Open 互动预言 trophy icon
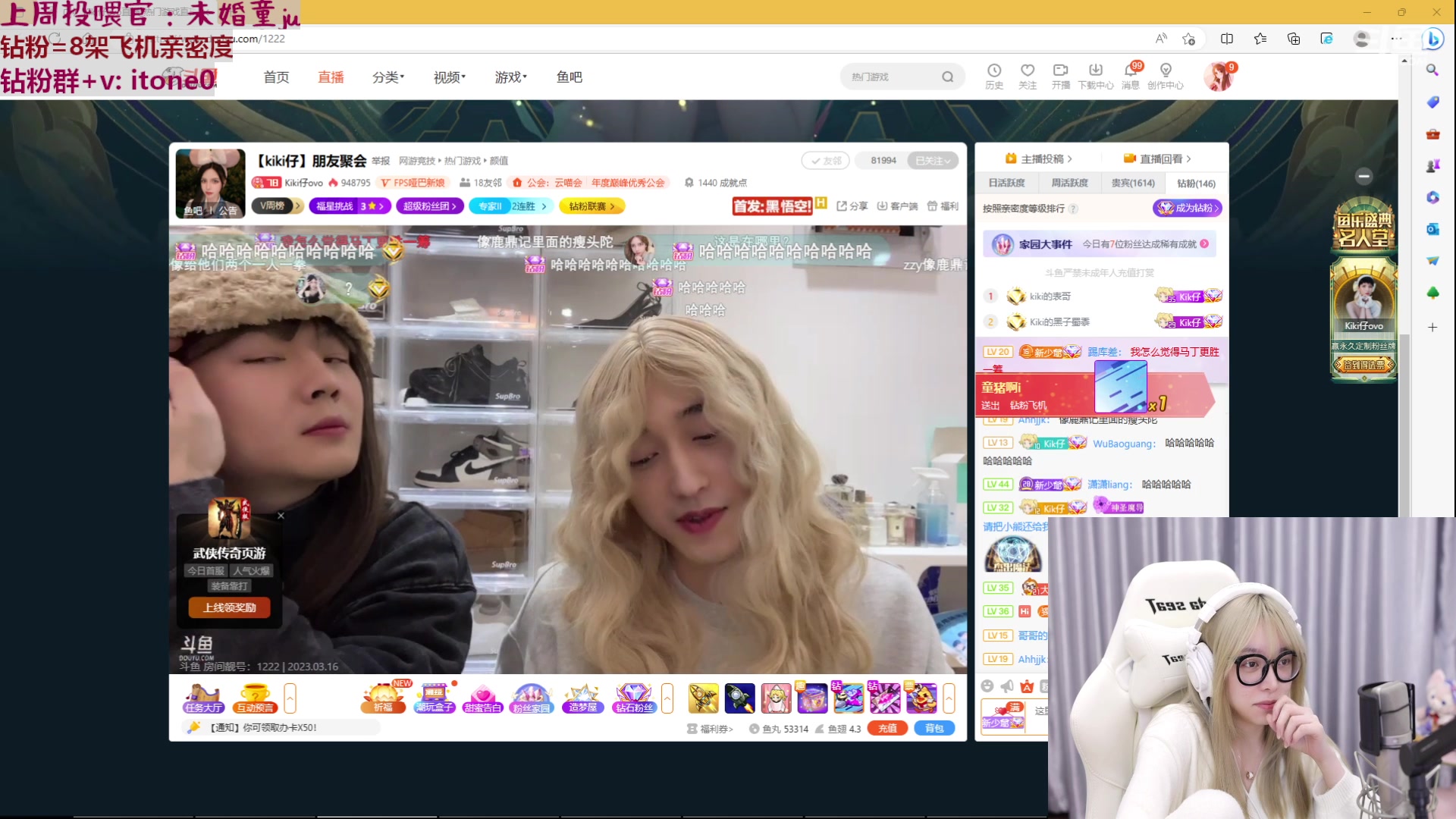This screenshot has width=1456, height=819. point(255,698)
